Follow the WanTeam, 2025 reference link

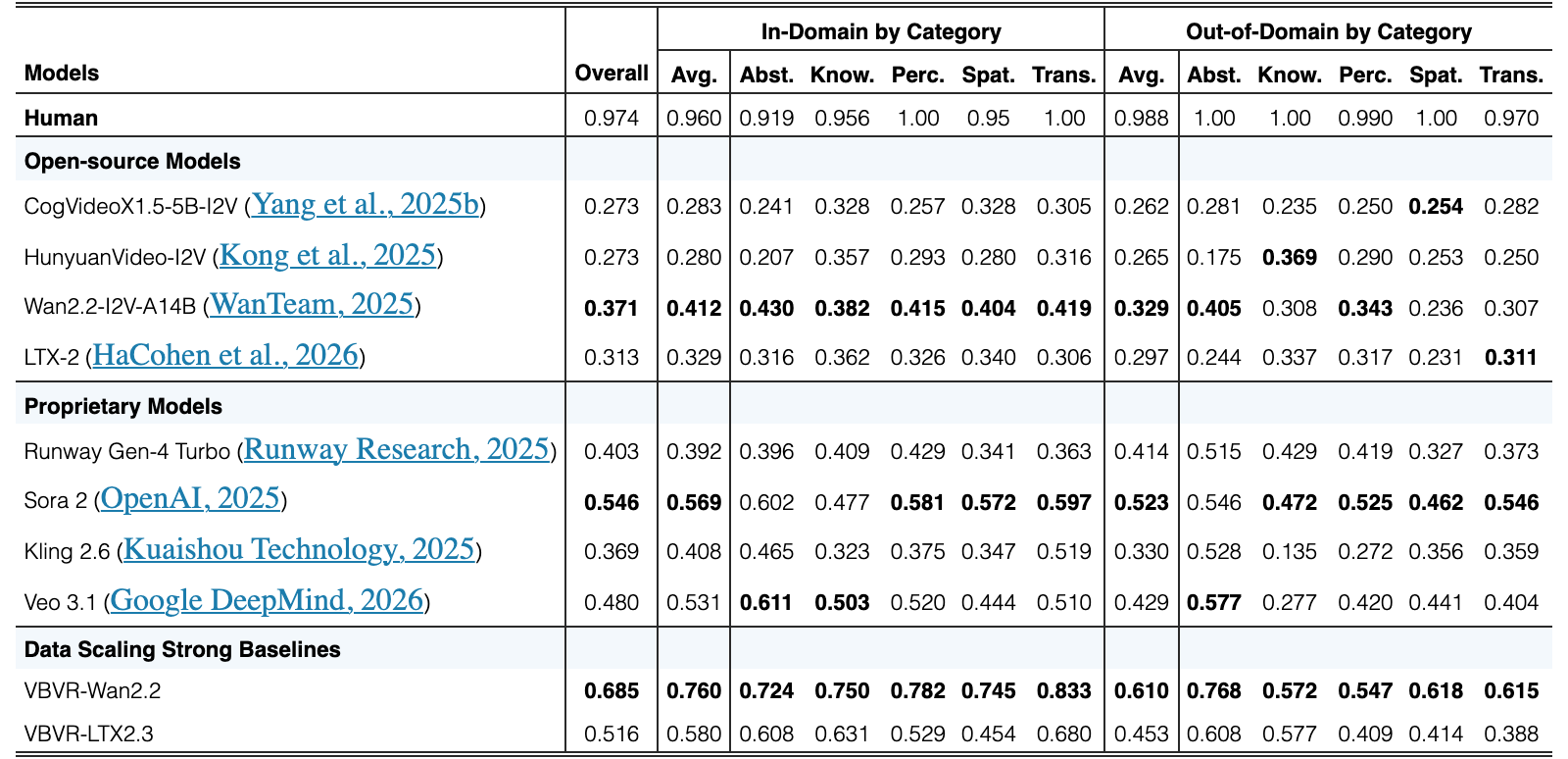tap(312, 304)
